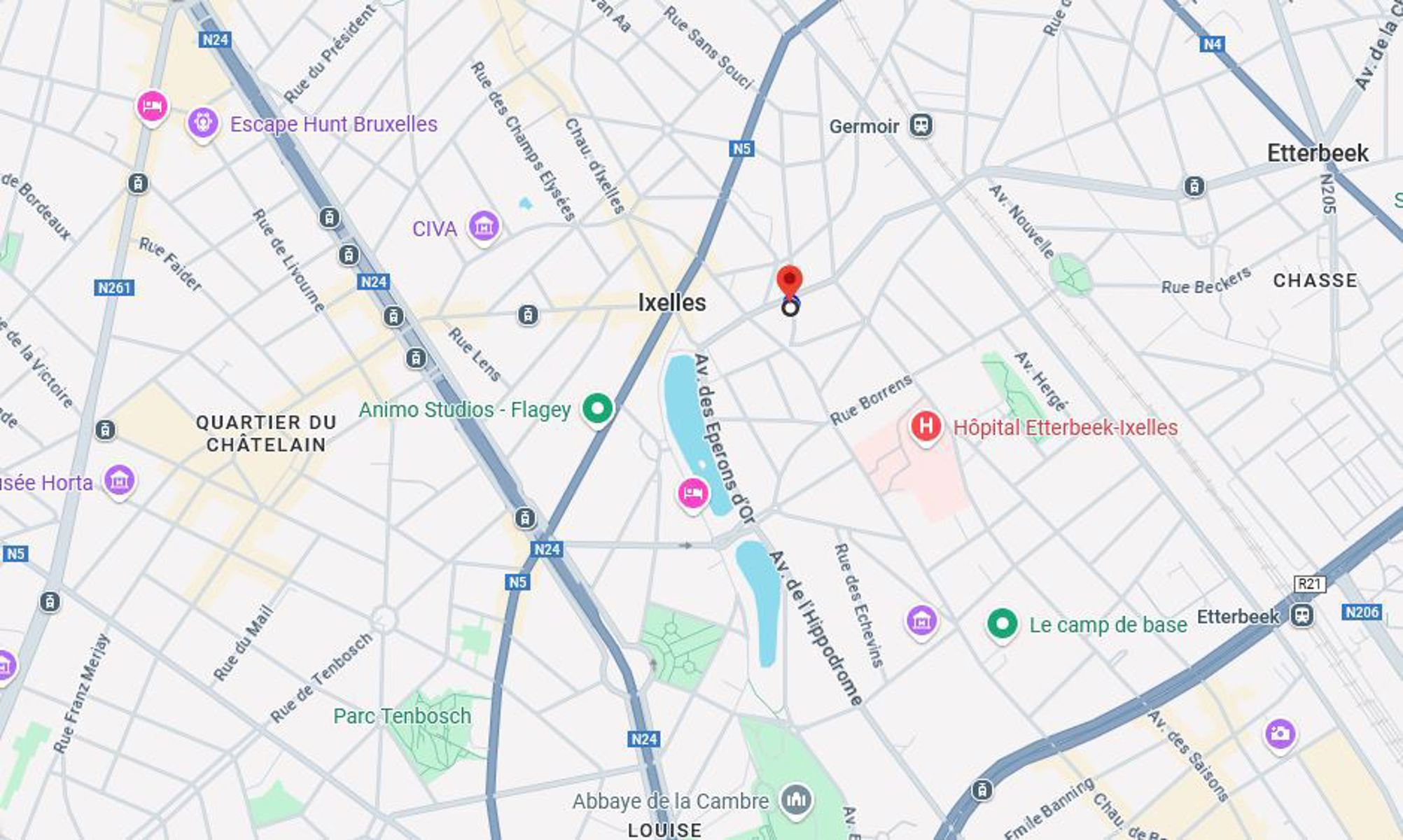Click the camera photo spot icon

1280,734
